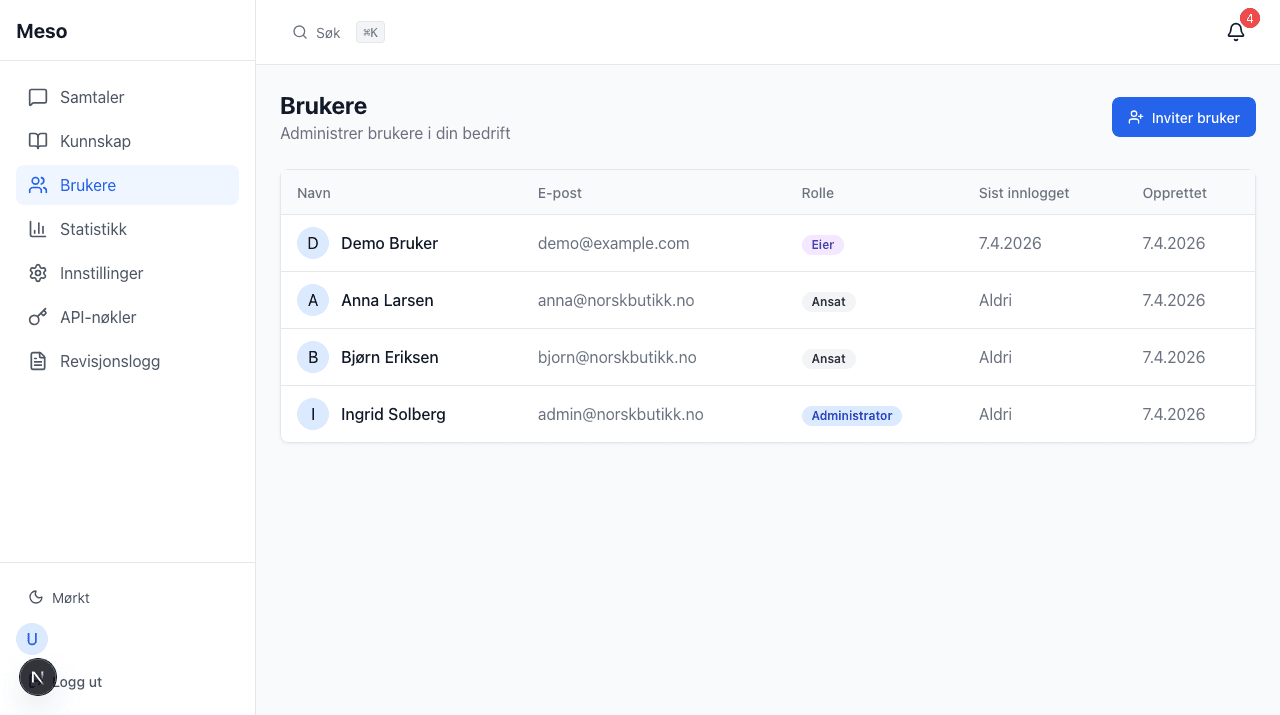The width and height of the screenshot is (1280, 715).
Task: Click the Logg ut button
Action: (78, 682)
